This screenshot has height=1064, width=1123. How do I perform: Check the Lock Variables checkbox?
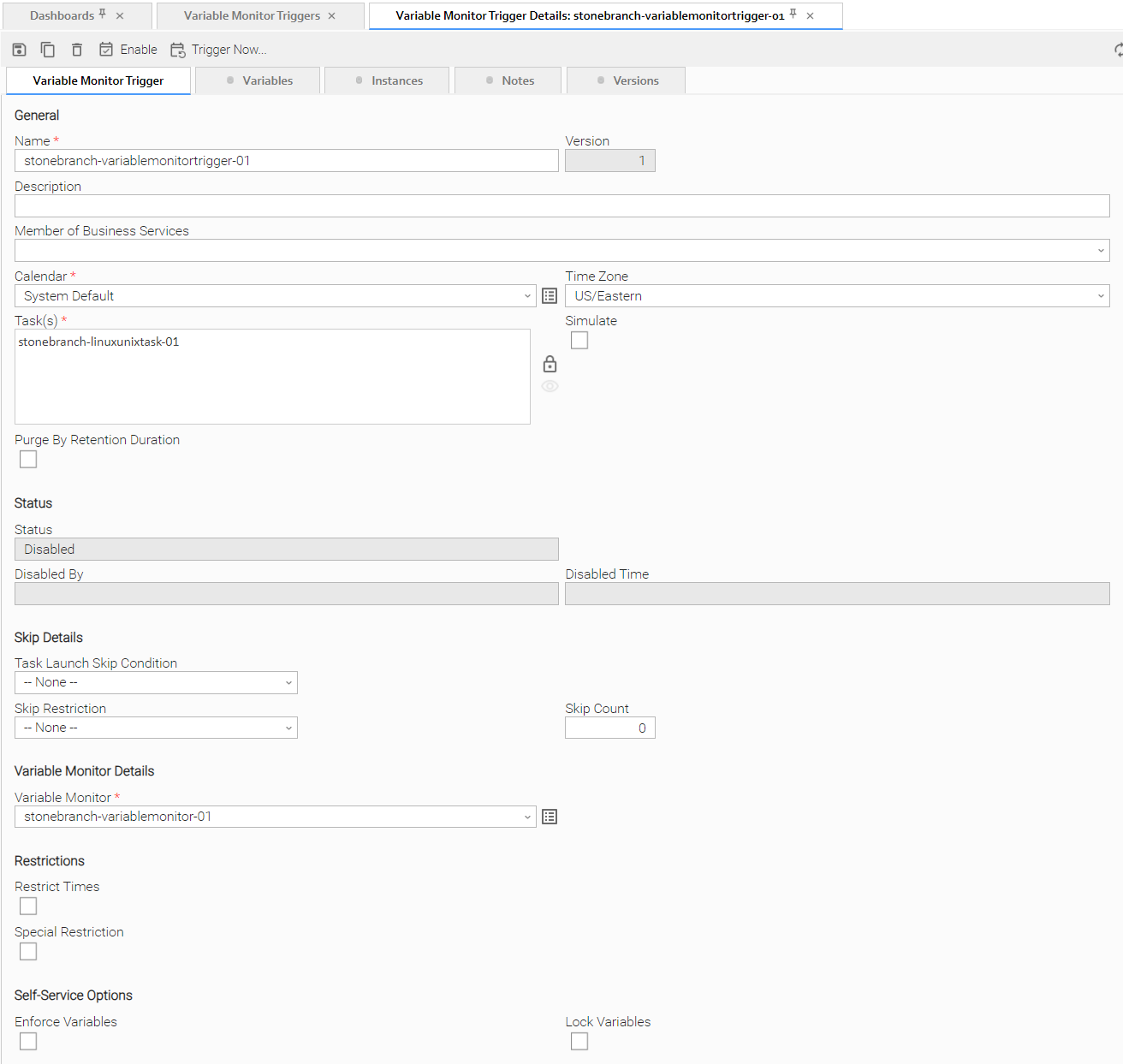[x=579, y=1042]
